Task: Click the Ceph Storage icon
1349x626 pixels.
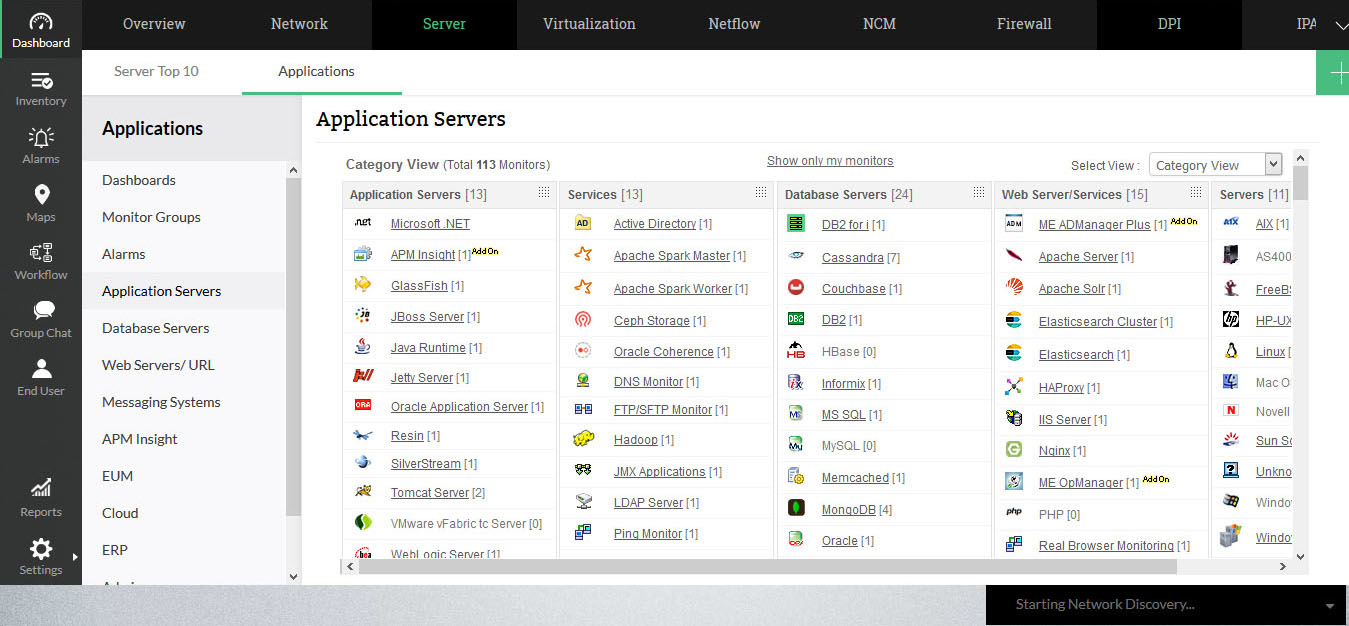Action: tap(583, 320)
